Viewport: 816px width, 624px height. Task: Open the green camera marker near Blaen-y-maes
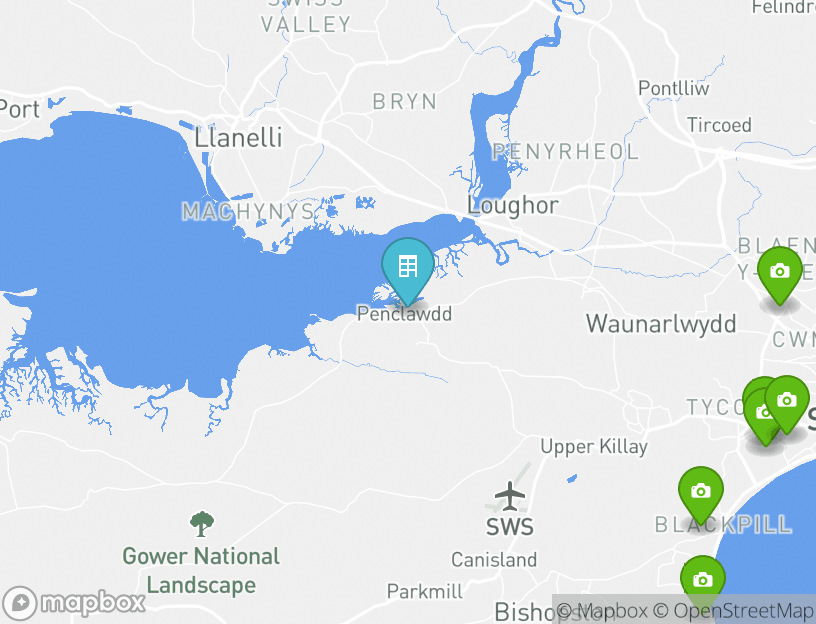click(780, 275)
